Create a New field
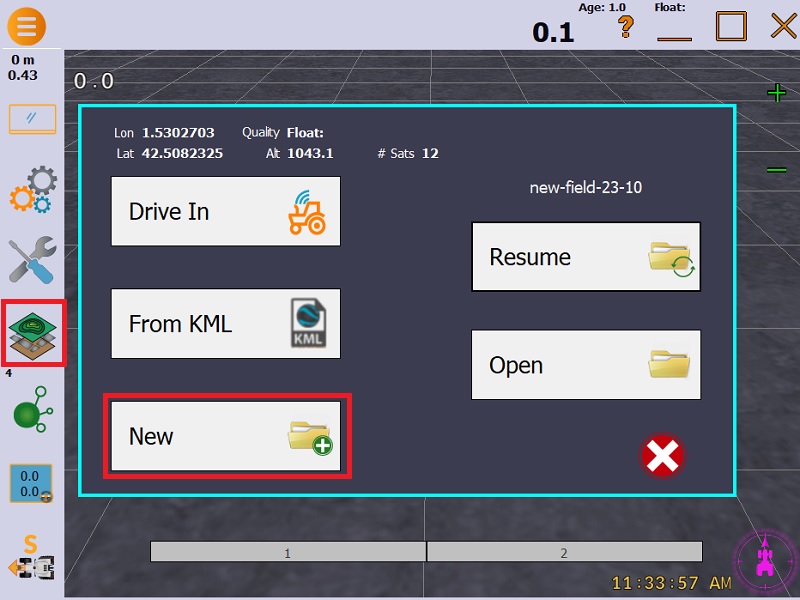This screenshot has width=800, height=600. click(x=226, y=437)
